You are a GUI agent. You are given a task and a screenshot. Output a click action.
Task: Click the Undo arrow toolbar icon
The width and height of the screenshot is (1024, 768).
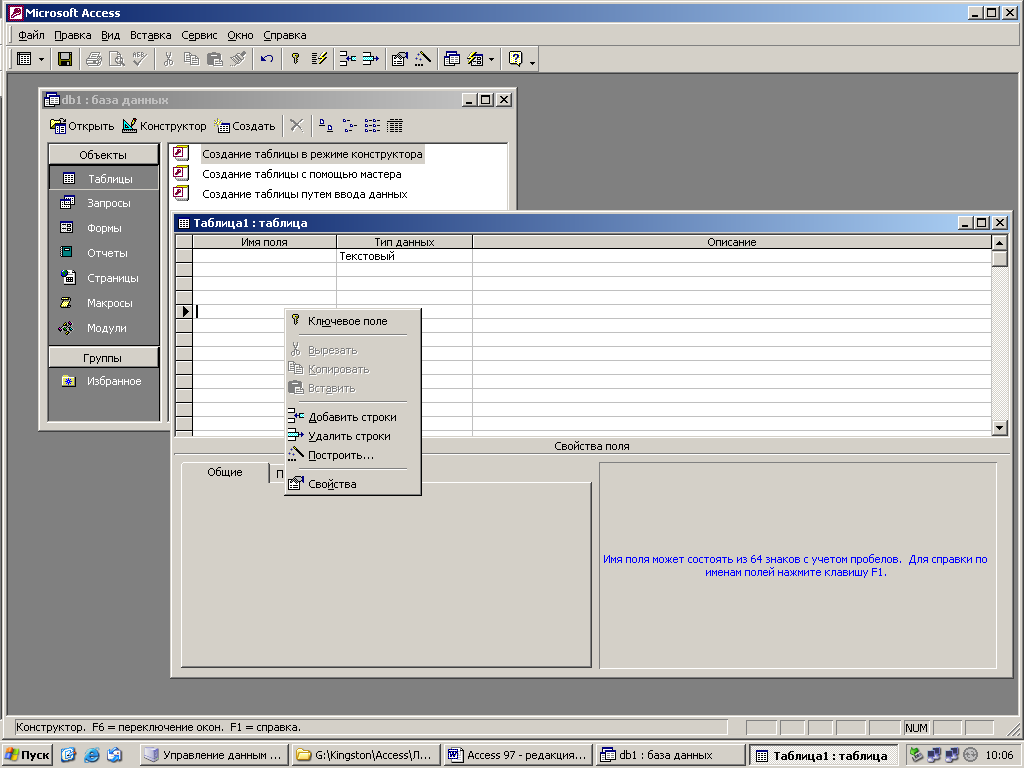click(267, 59)
